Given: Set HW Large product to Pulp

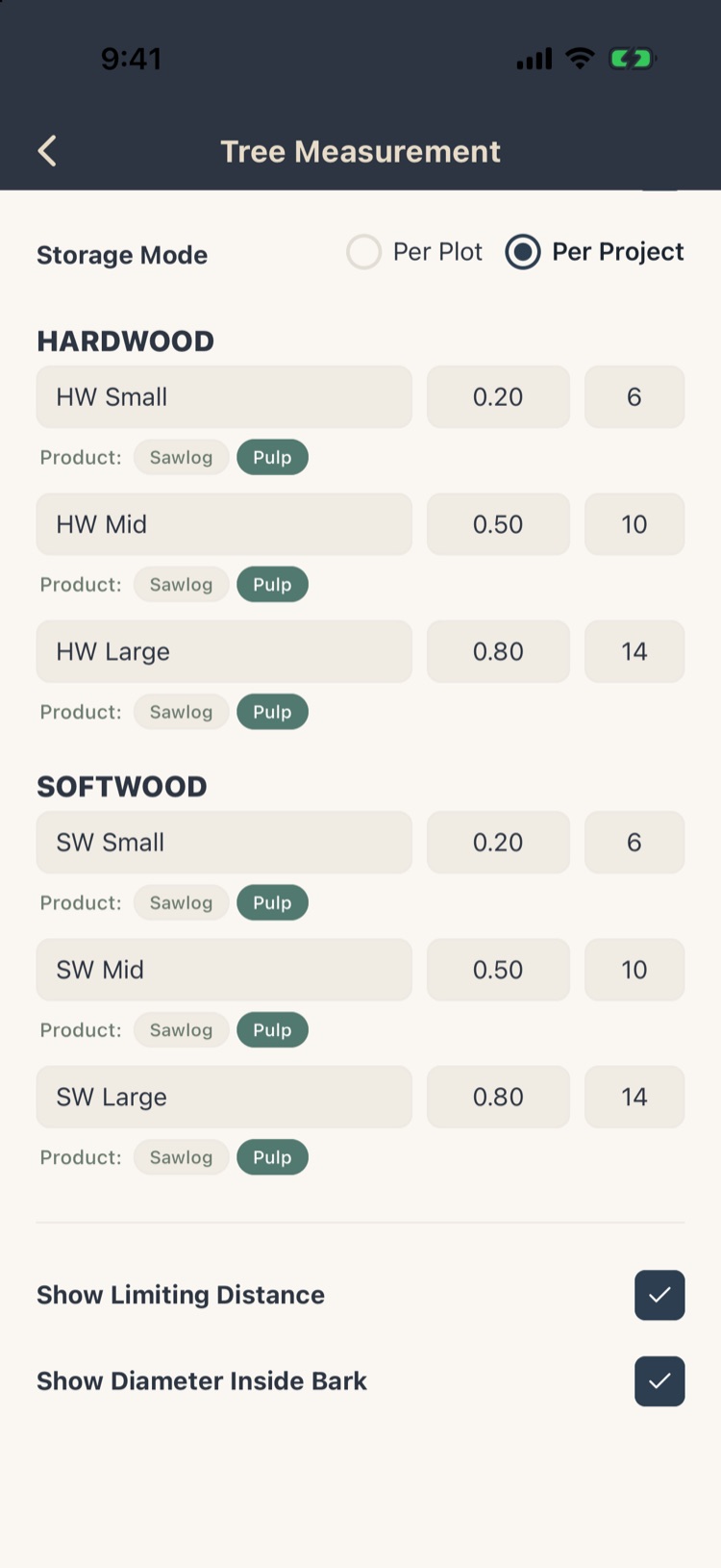Looking at the screenshot, I should pyautogui.click(x=272, y=712).
